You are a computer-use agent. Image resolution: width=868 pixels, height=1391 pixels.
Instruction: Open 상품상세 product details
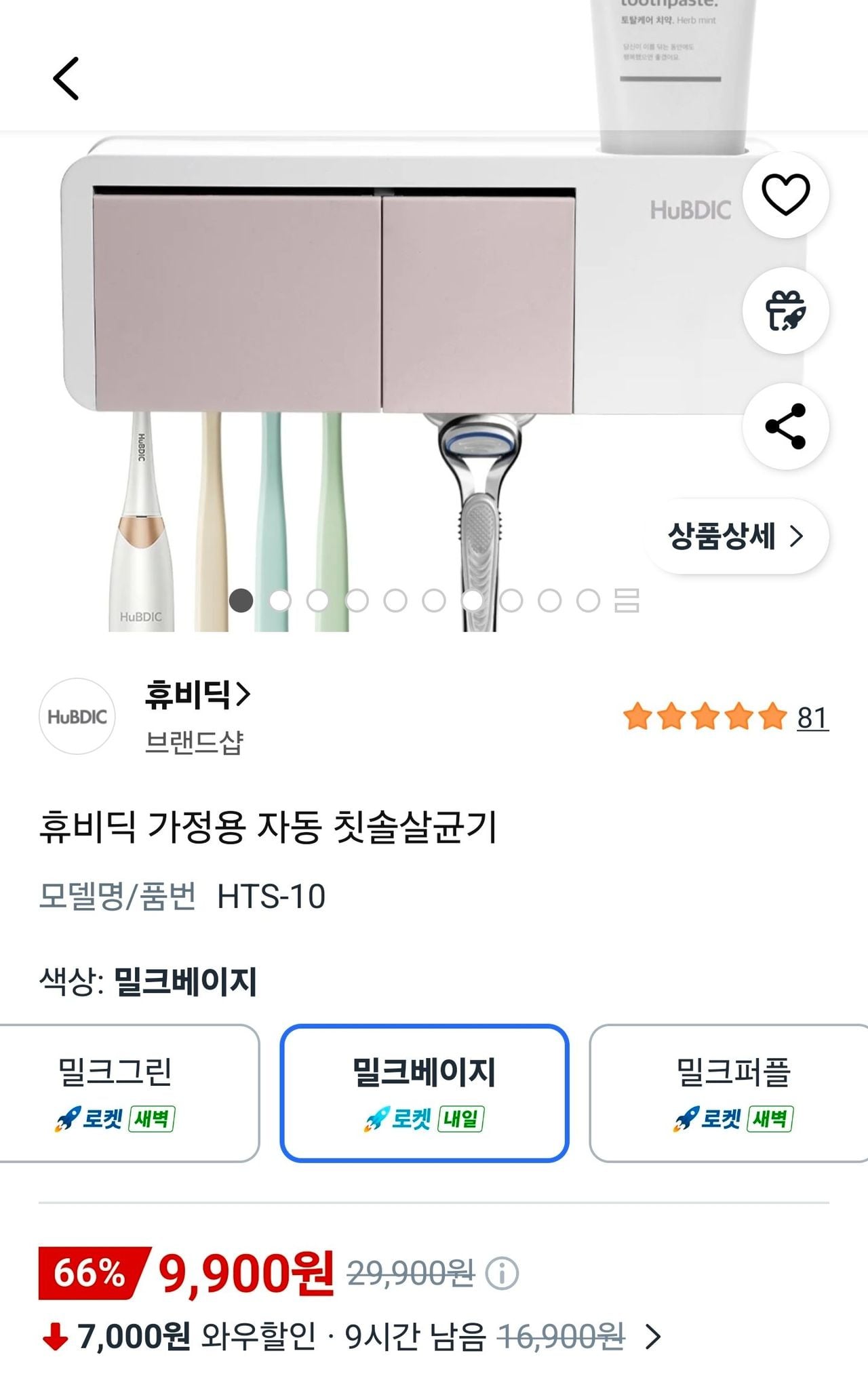(736, 536)
